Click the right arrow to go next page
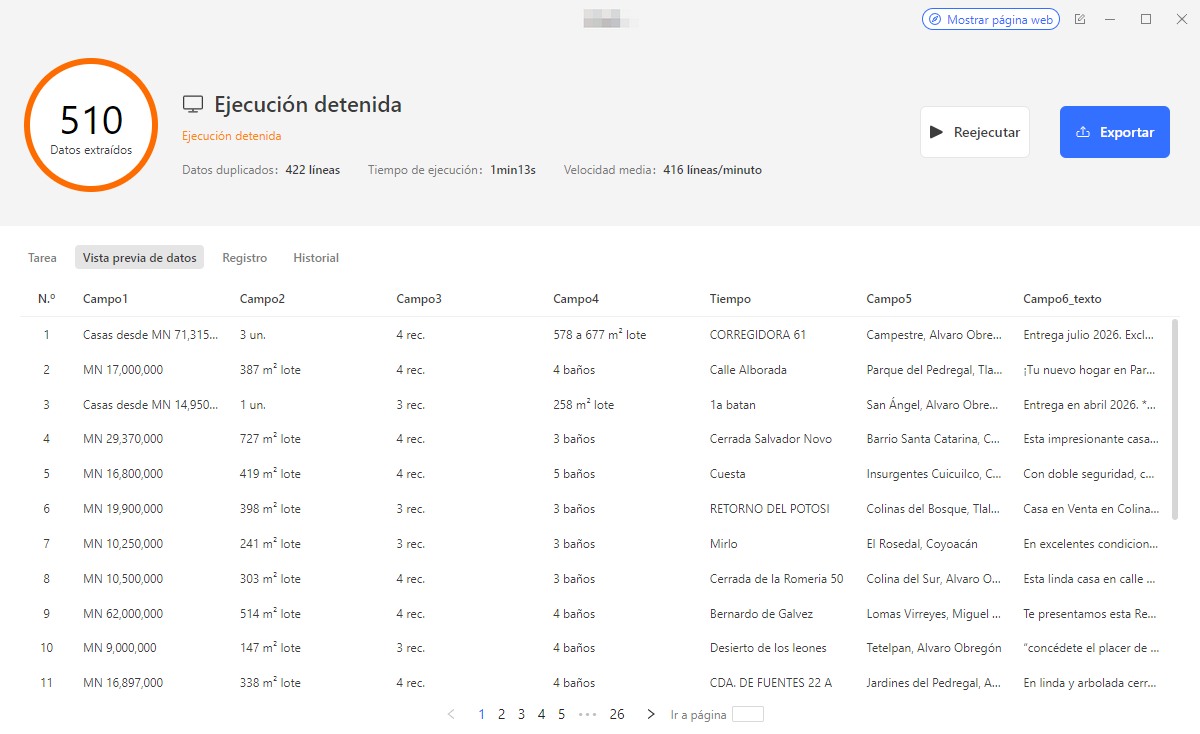Viewport: 1200px width, 734px height. click(x=651, y=714)
